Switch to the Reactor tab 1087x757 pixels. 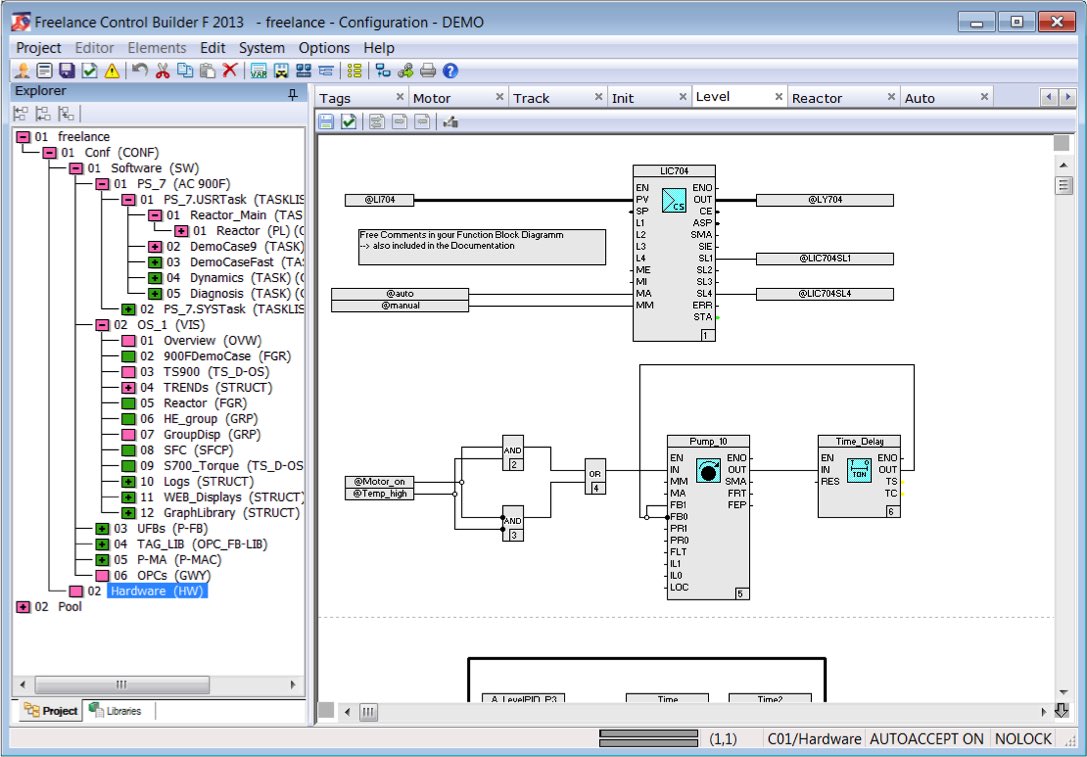coord(817,98)
